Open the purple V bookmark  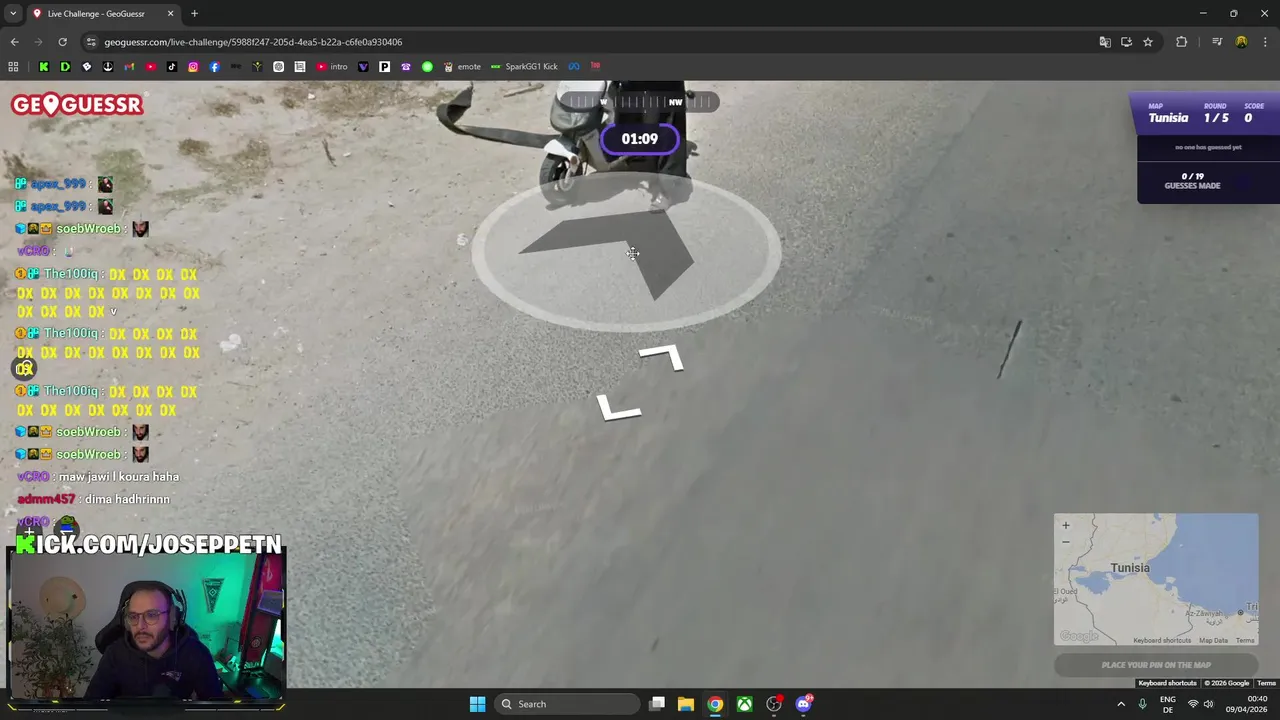pyautogui.click(x=363, y=67)
